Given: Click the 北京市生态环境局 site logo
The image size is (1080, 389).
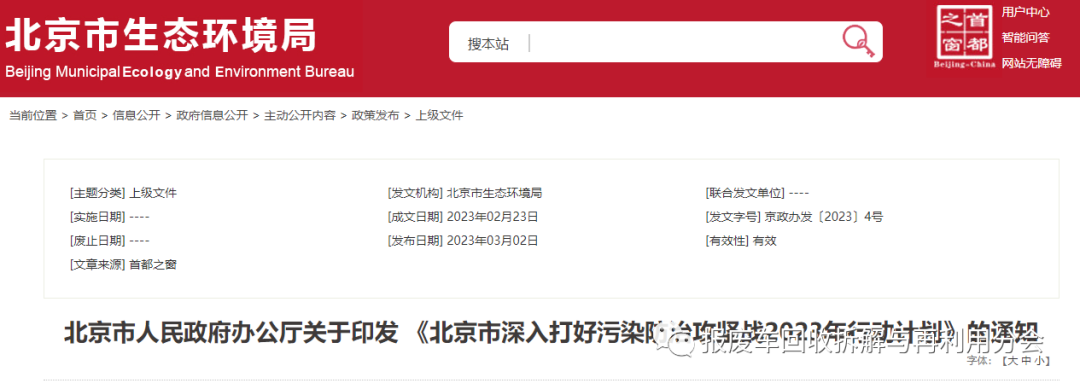Looking at the screenshot, I should coord(160,34).
